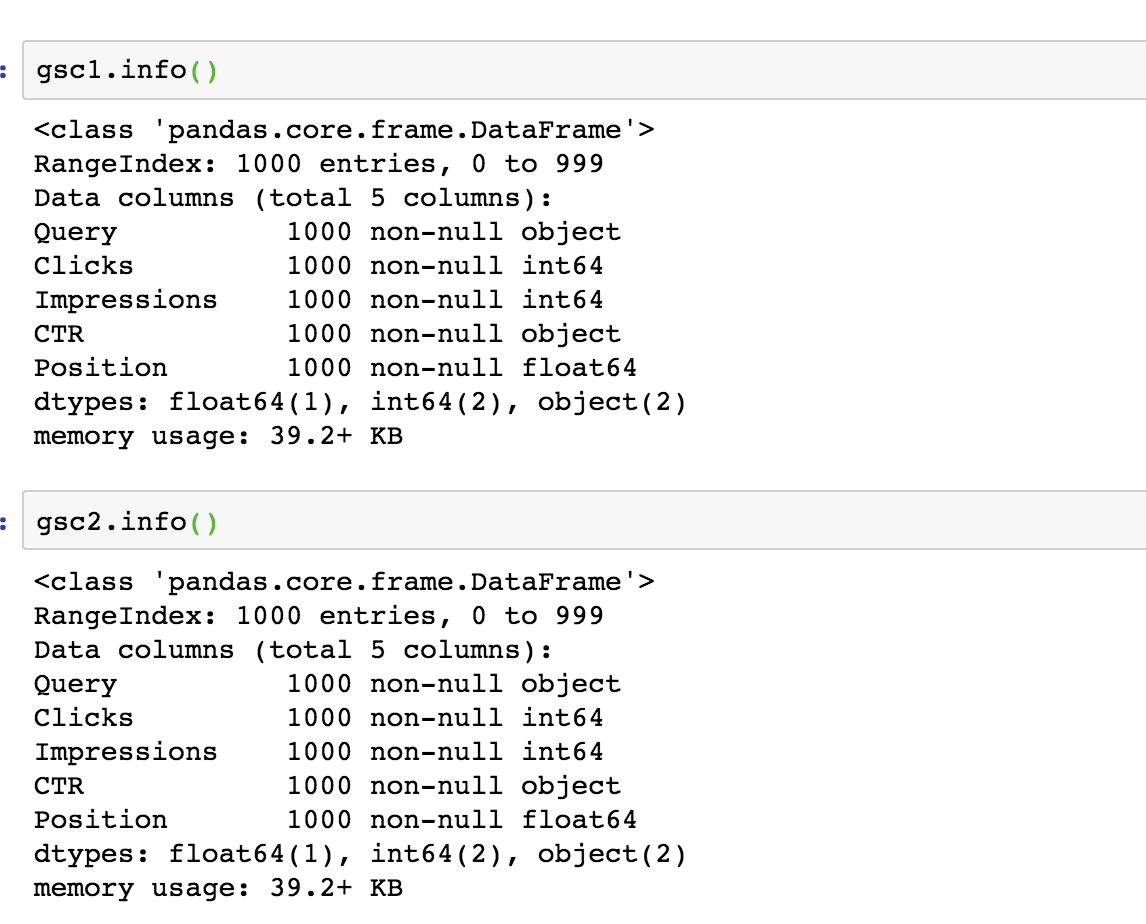1146x924 pixels.
Task: Click the CTR row in gsc1 output
Action: pyautogui.click(x=327, y=334)
